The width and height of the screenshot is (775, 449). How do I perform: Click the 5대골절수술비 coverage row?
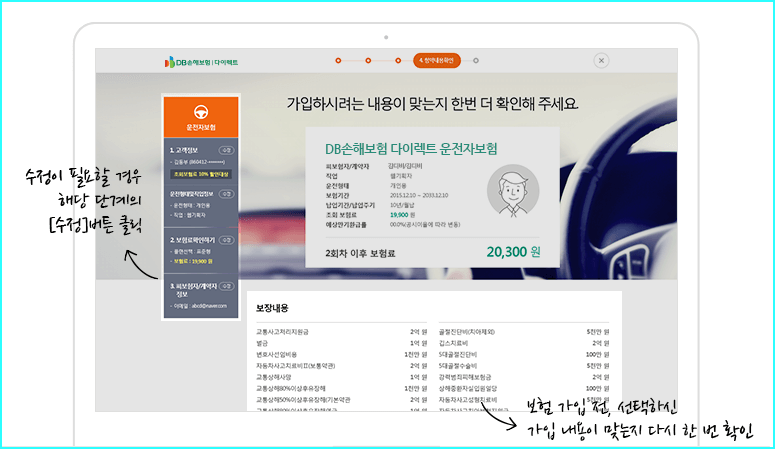524,366
